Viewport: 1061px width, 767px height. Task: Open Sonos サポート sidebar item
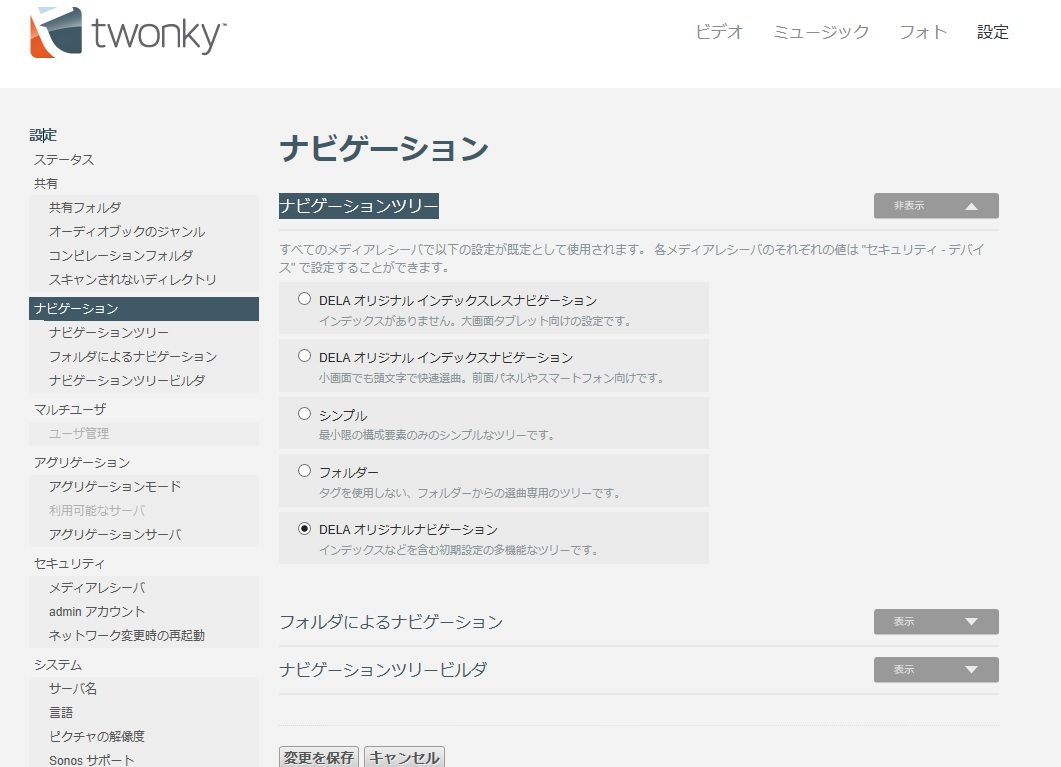click(91, 760)
